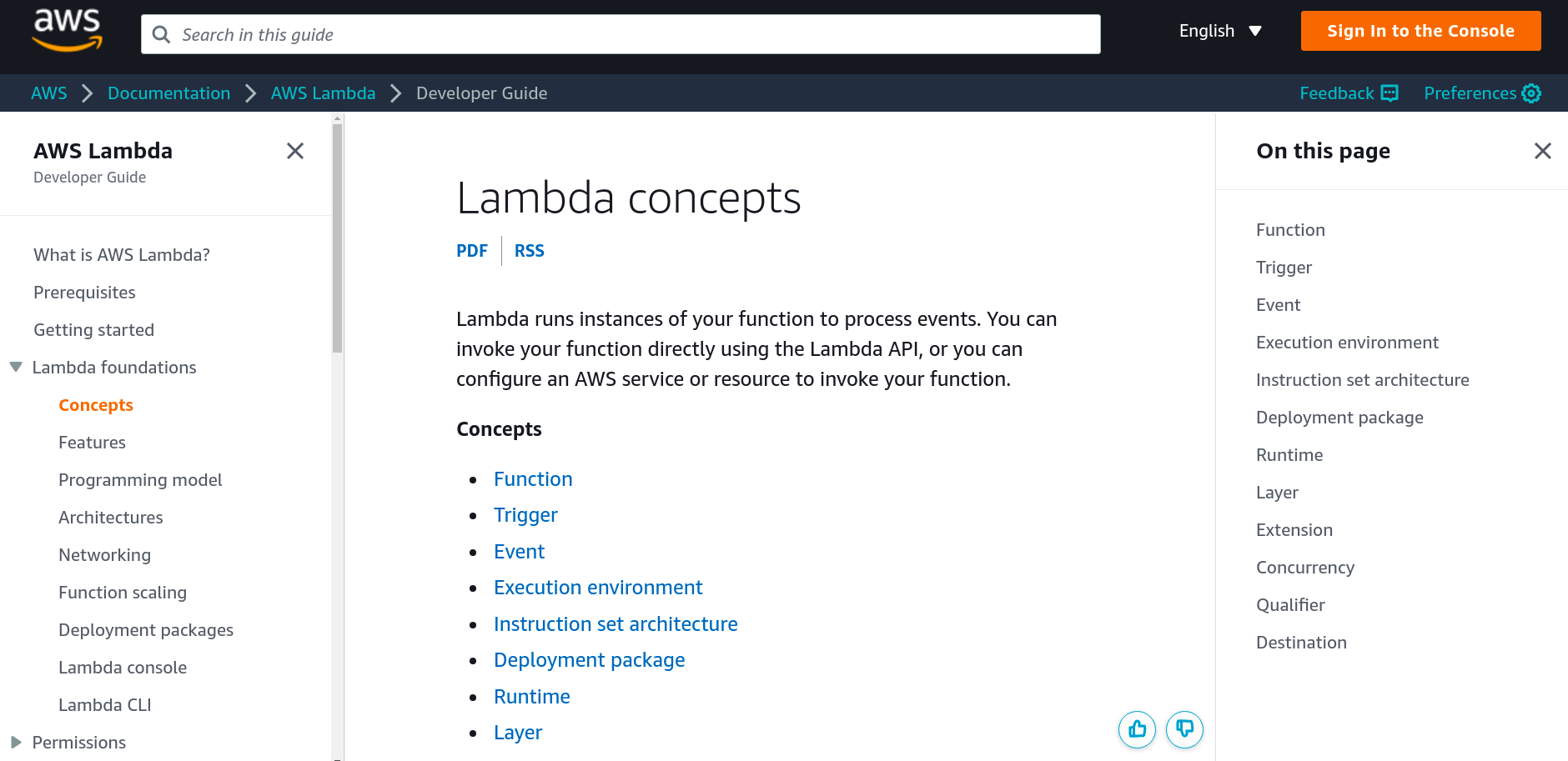Click Sign In to the Console button
Screen dimensions: 1568x761
(1420, 31)
